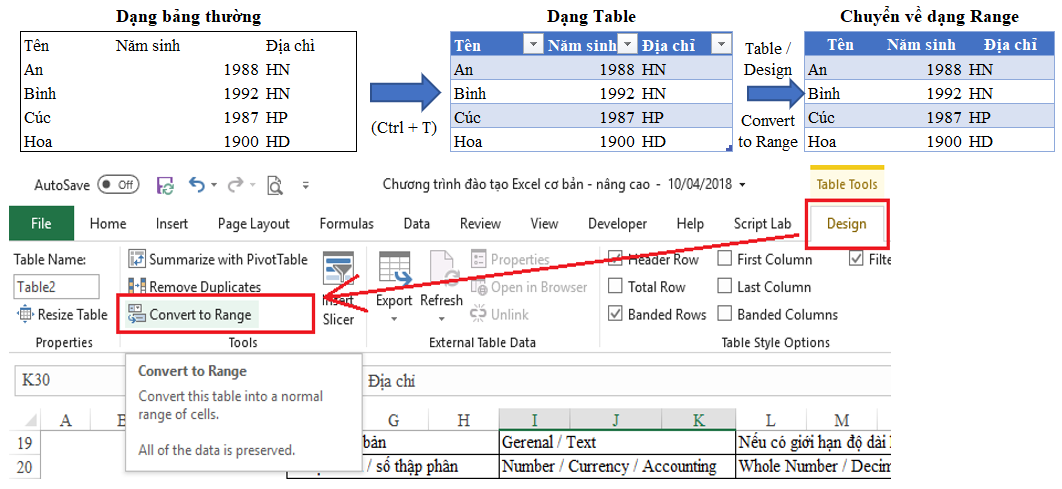Open the File menu tab
The width and height of the screenshot is (1062, 489).
[41, 224]
